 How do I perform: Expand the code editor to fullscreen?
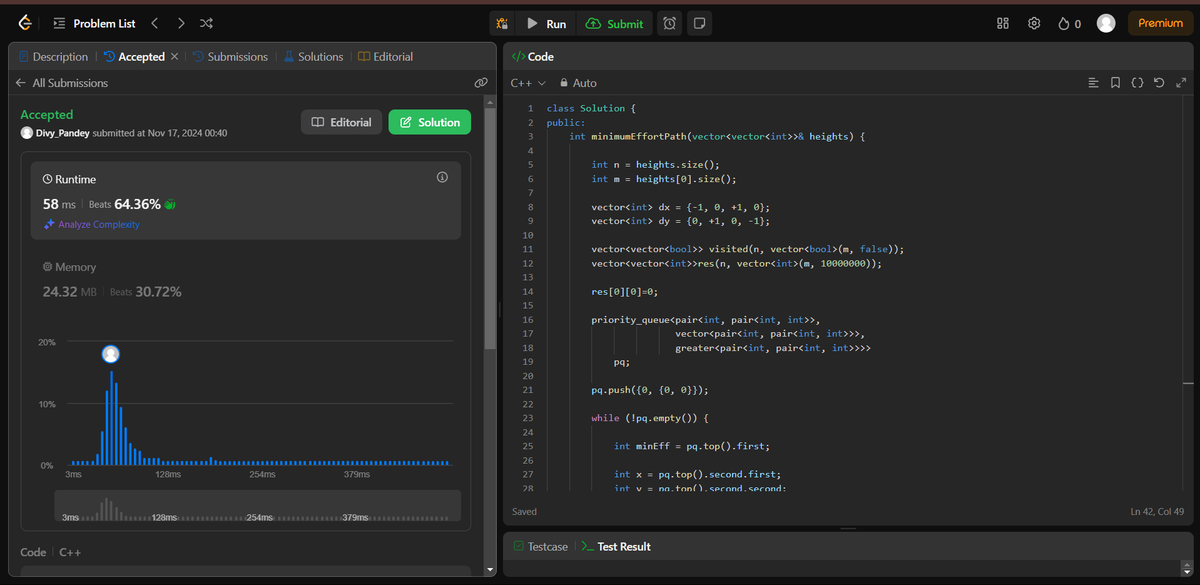1181,84
